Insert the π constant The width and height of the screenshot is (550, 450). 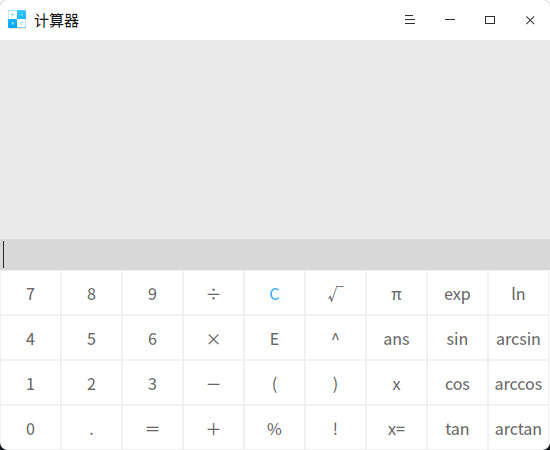click(396, 294)
